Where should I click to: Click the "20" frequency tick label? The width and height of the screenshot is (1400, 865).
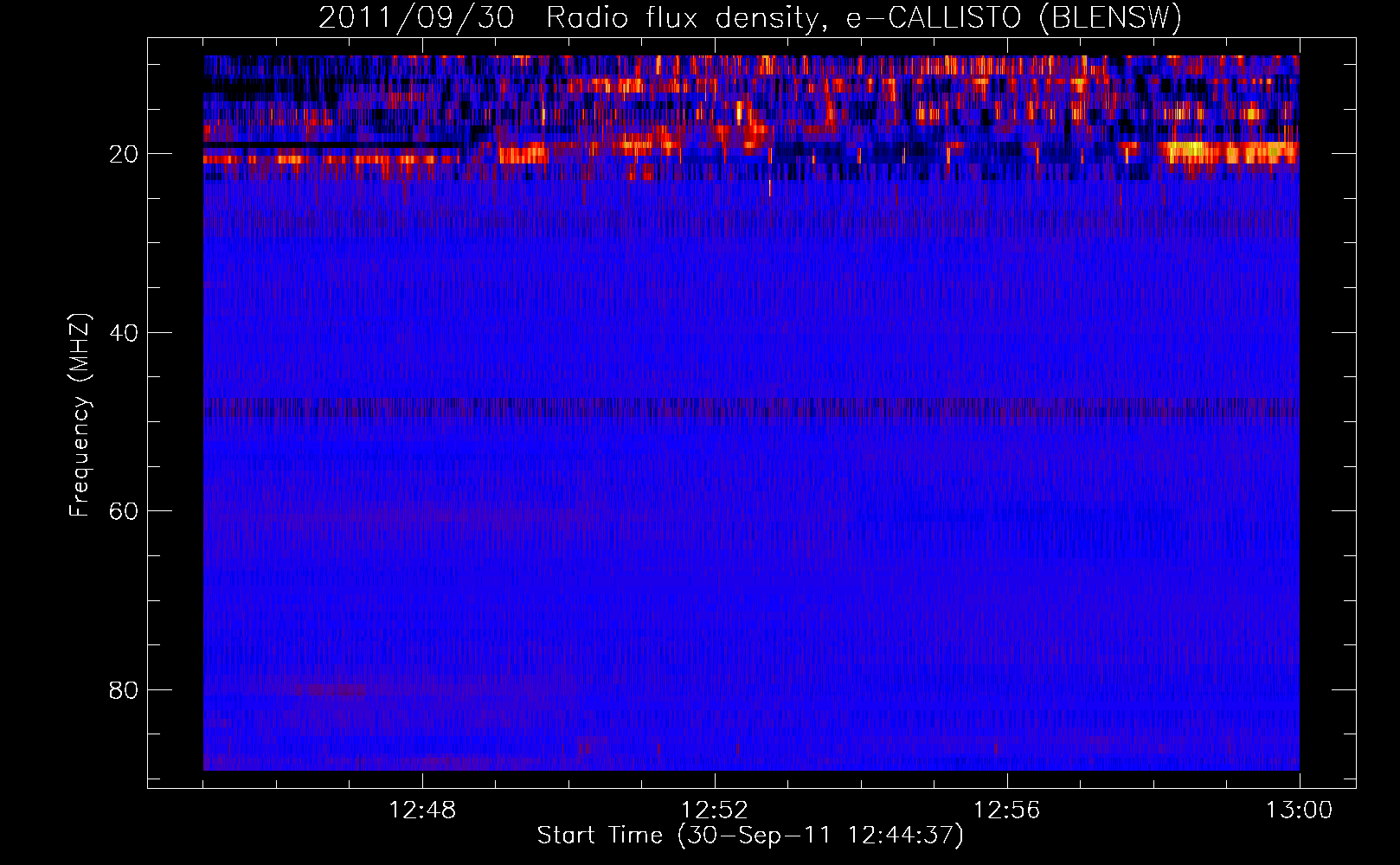125,154
